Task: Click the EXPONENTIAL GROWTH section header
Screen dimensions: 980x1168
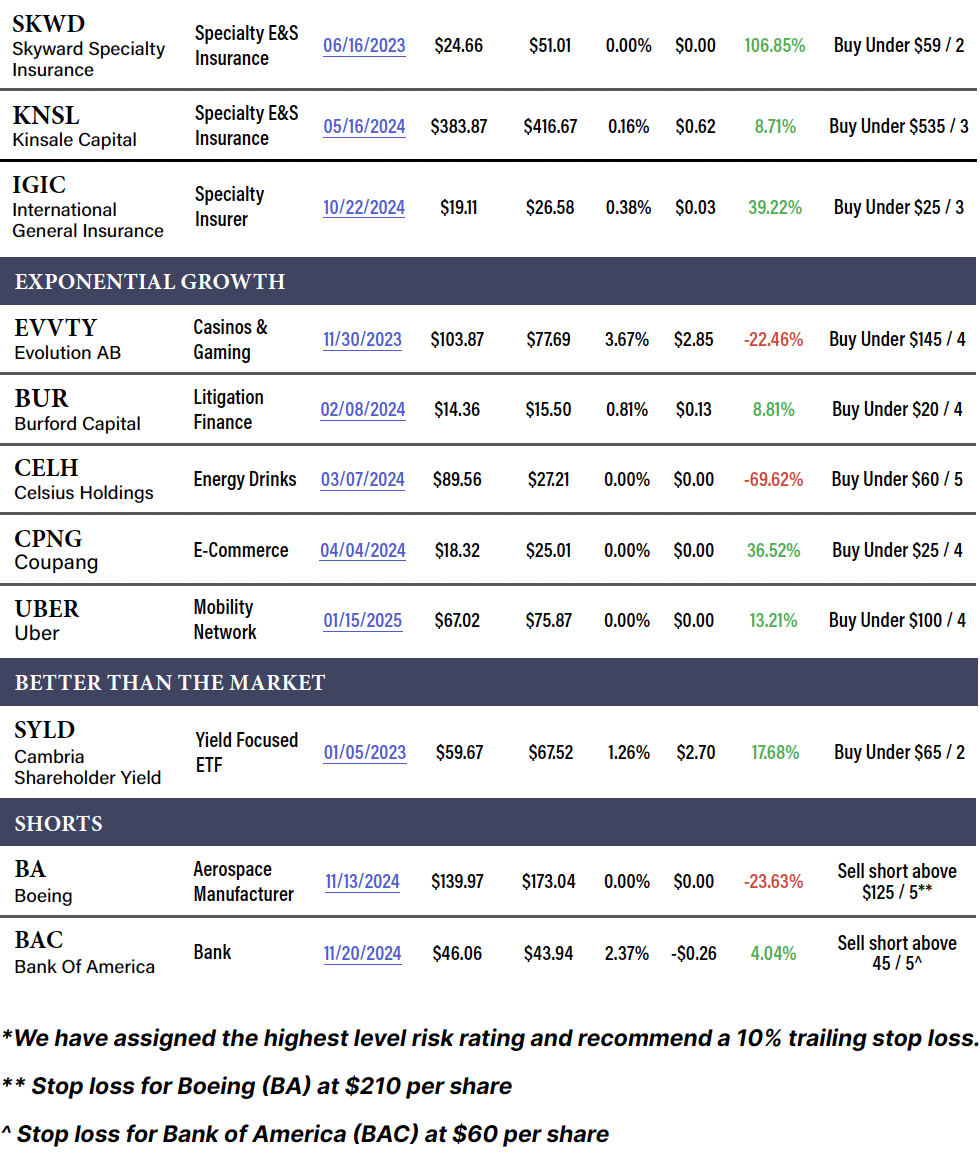Action: coord(150,282)
